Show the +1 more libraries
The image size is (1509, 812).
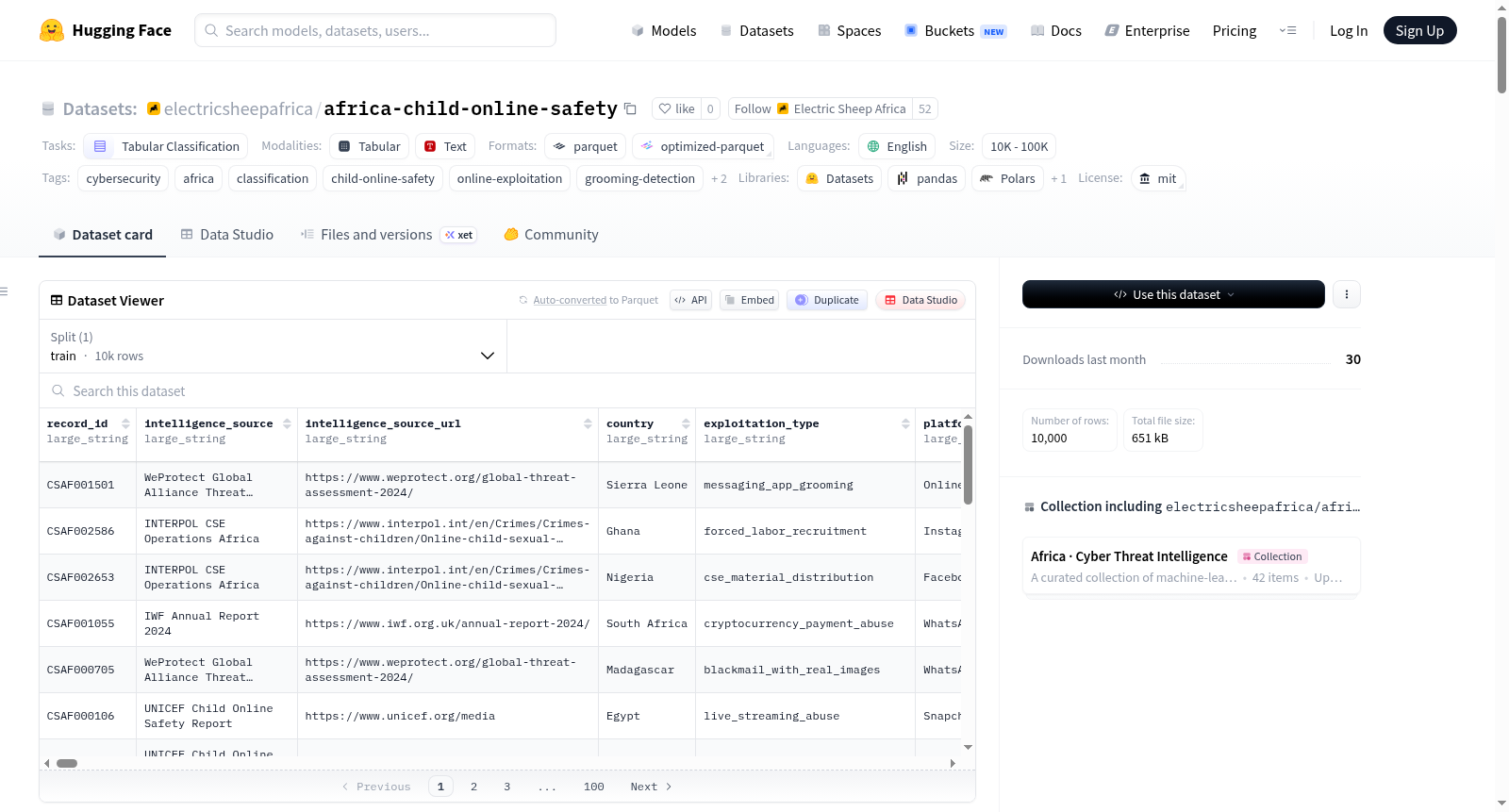[1058, 178]
